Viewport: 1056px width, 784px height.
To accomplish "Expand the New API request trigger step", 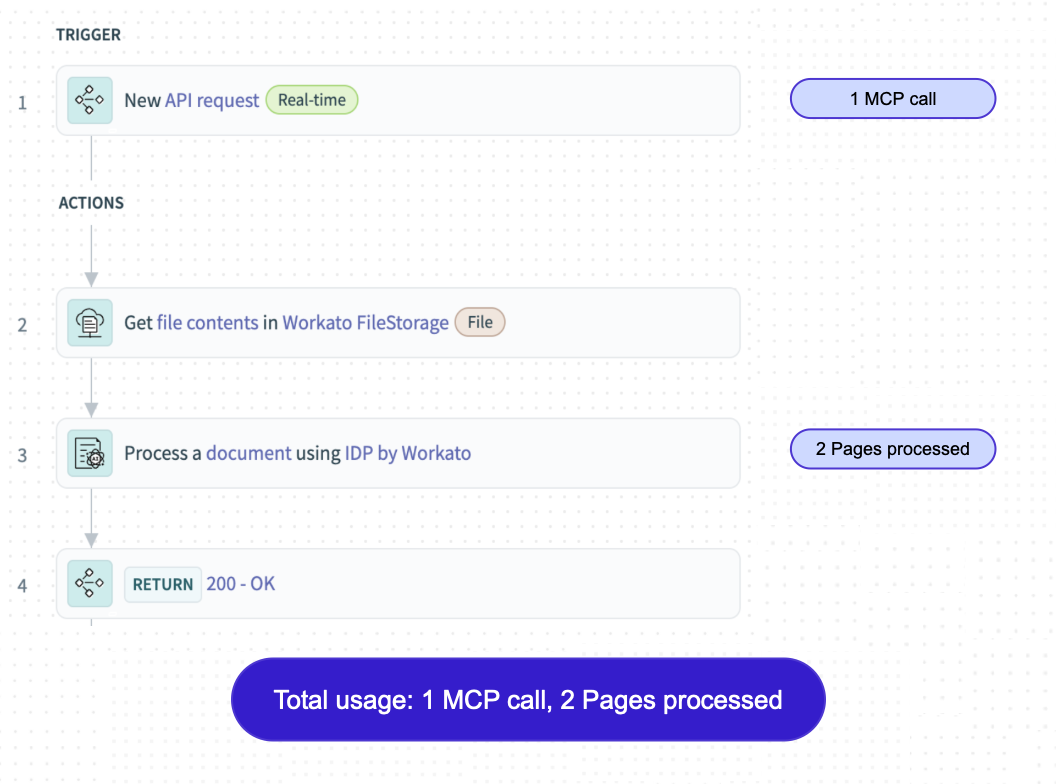I will tap(400, 100).
